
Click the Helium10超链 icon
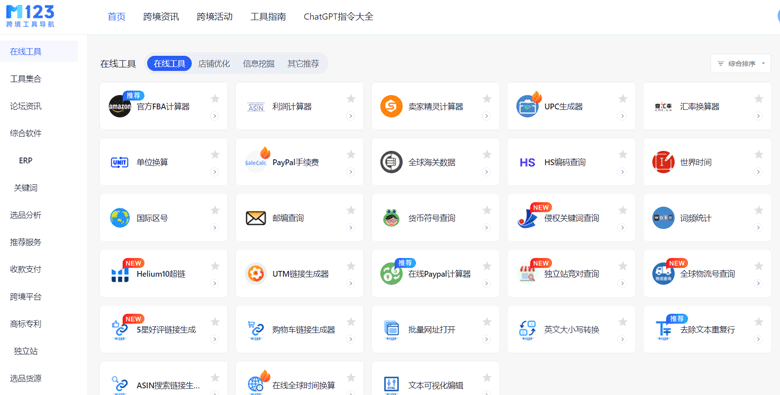tap(120, 274)
